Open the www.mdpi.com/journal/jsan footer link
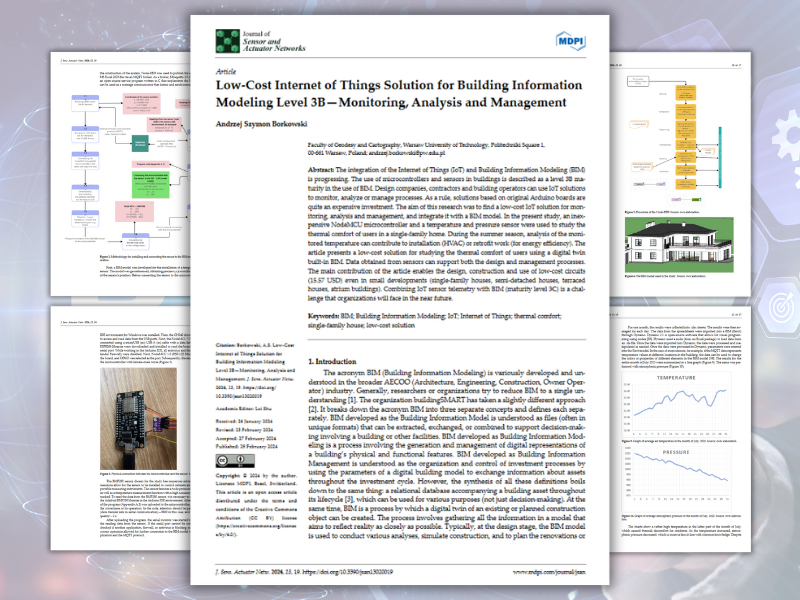800x600 pixels. 549,572
